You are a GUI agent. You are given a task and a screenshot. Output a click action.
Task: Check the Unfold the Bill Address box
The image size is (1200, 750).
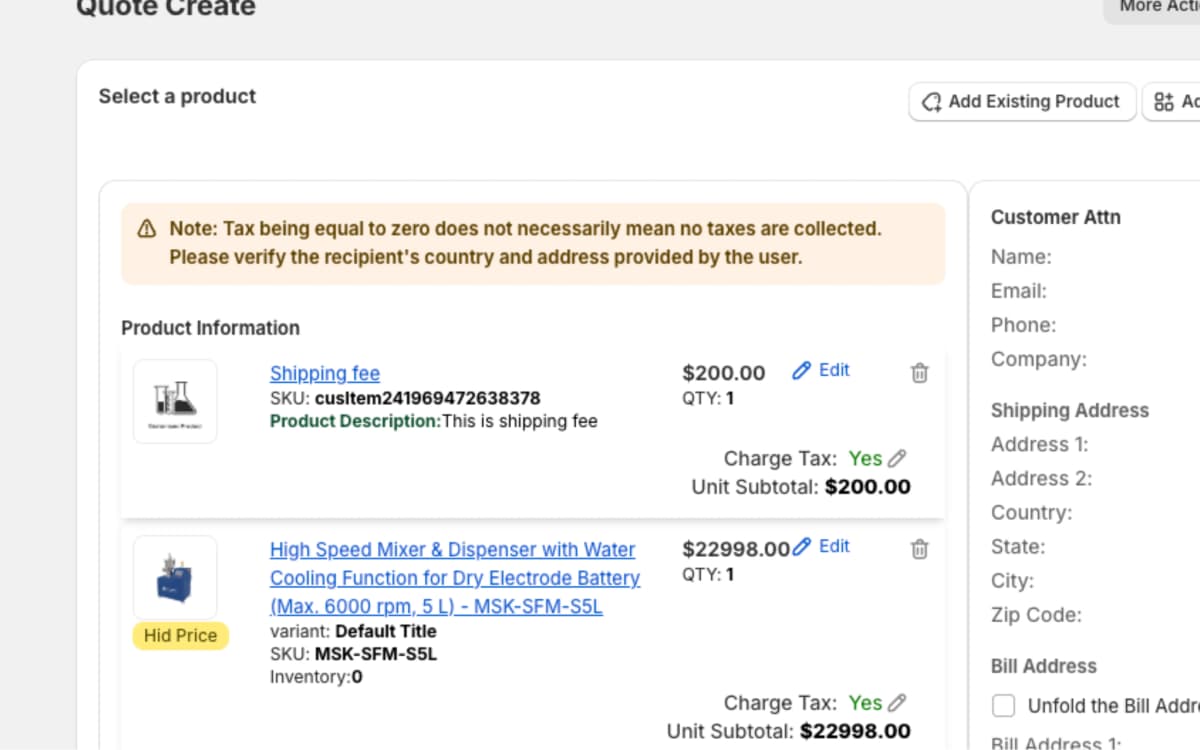(x=1003, y=706)
